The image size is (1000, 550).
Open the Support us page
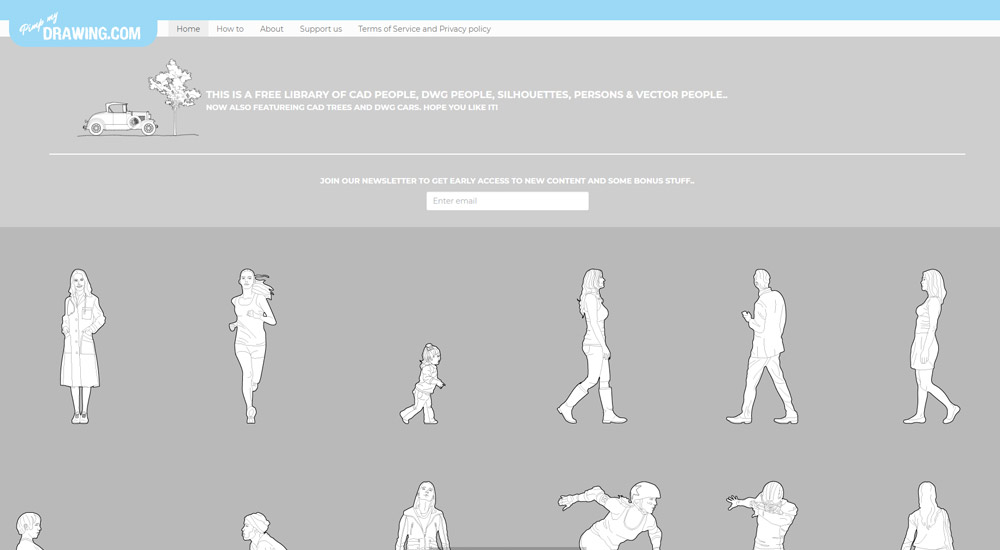tap(321, 29)
